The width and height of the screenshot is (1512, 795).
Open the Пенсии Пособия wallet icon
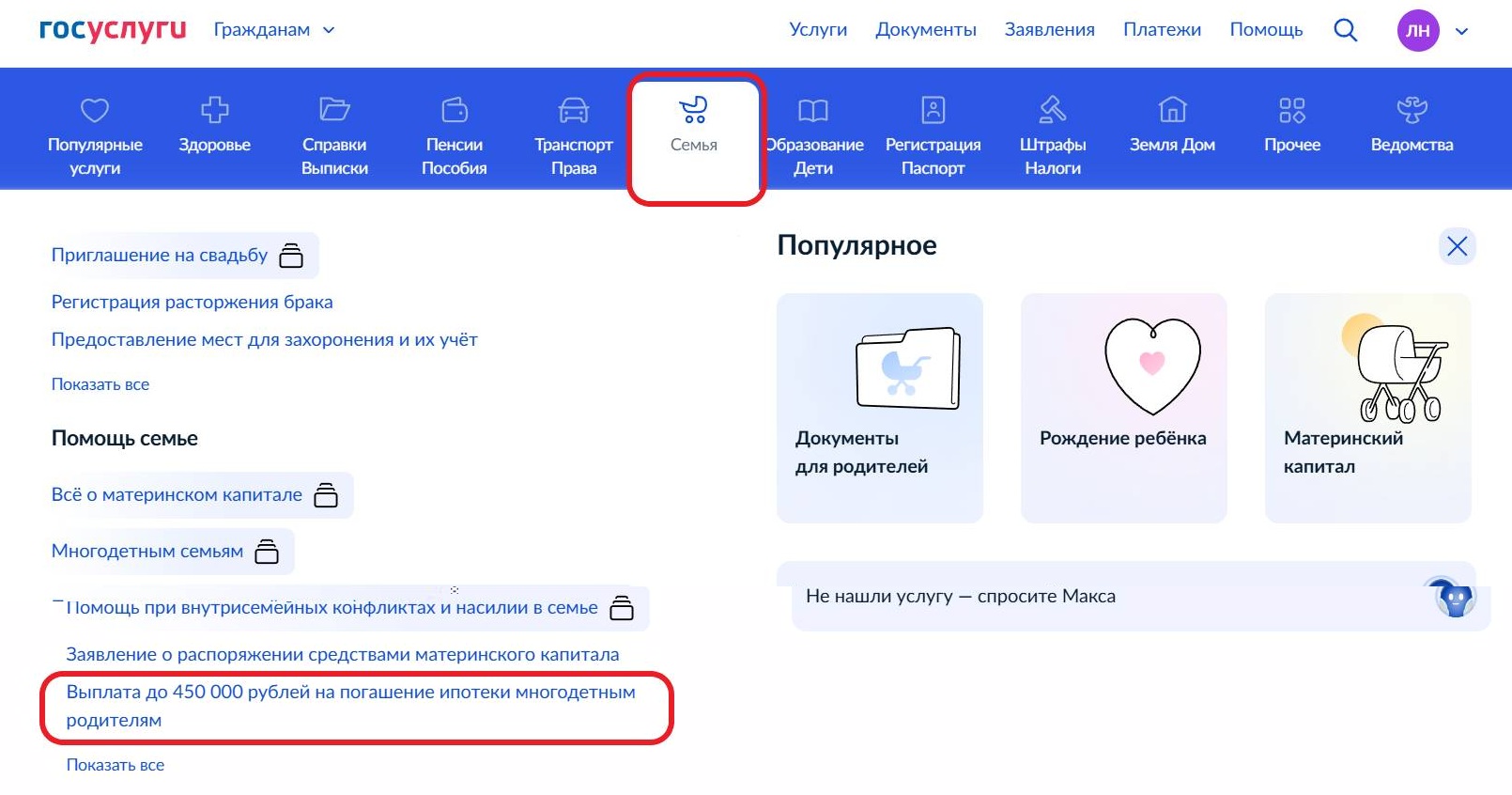455,110
